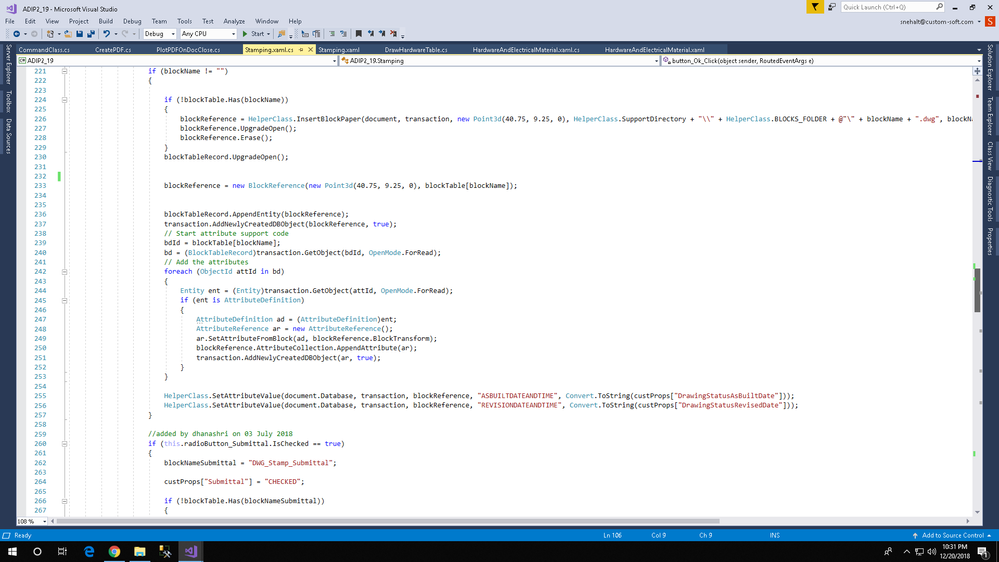
Task: Click the notifications flag icon
Action: tap(816, 7)
